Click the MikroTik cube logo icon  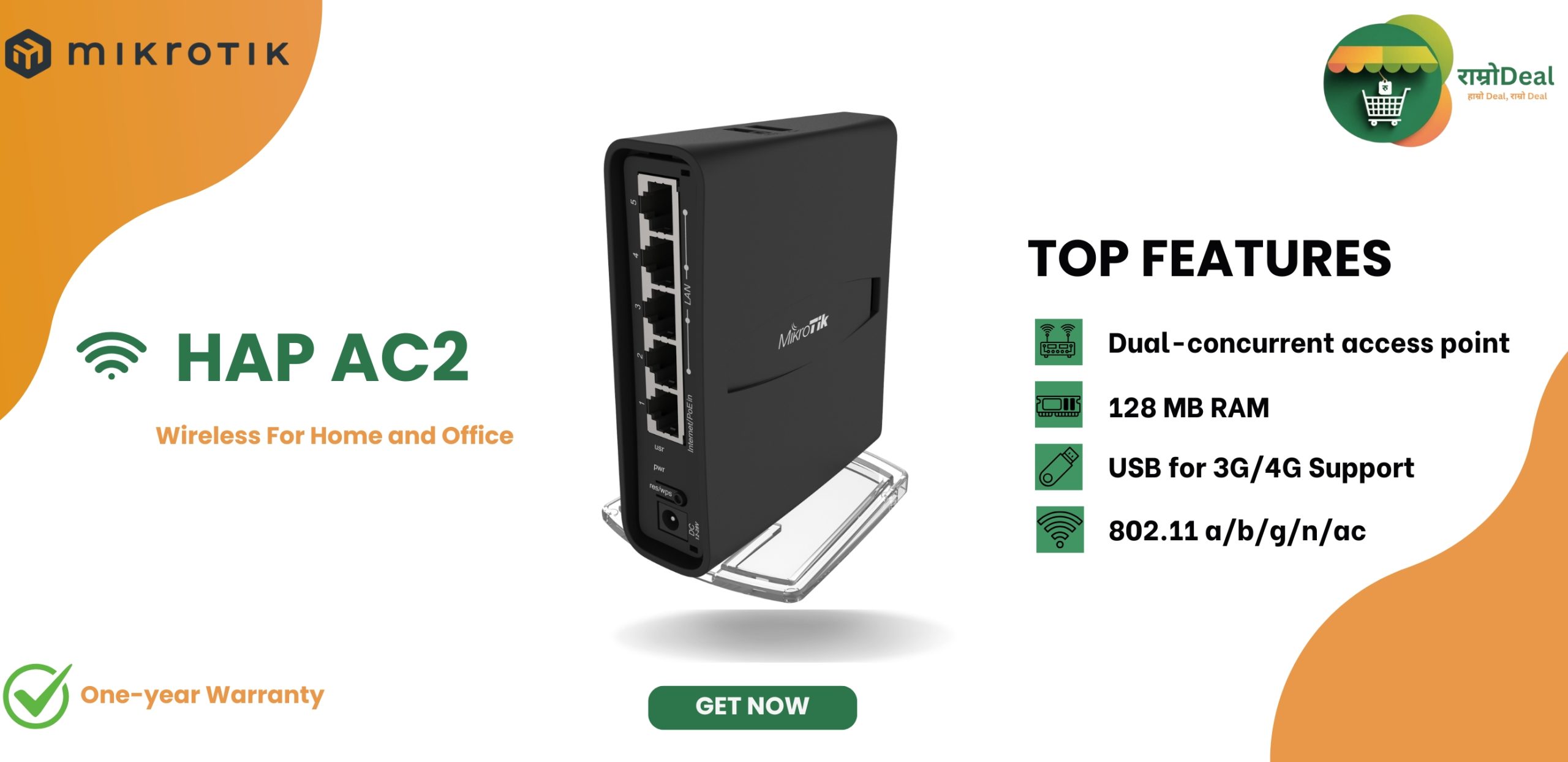coord(28,53)
